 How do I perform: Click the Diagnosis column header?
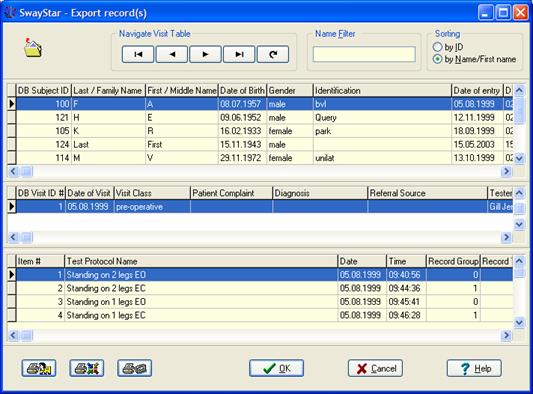pyautogui.click(x=320, y=193)
